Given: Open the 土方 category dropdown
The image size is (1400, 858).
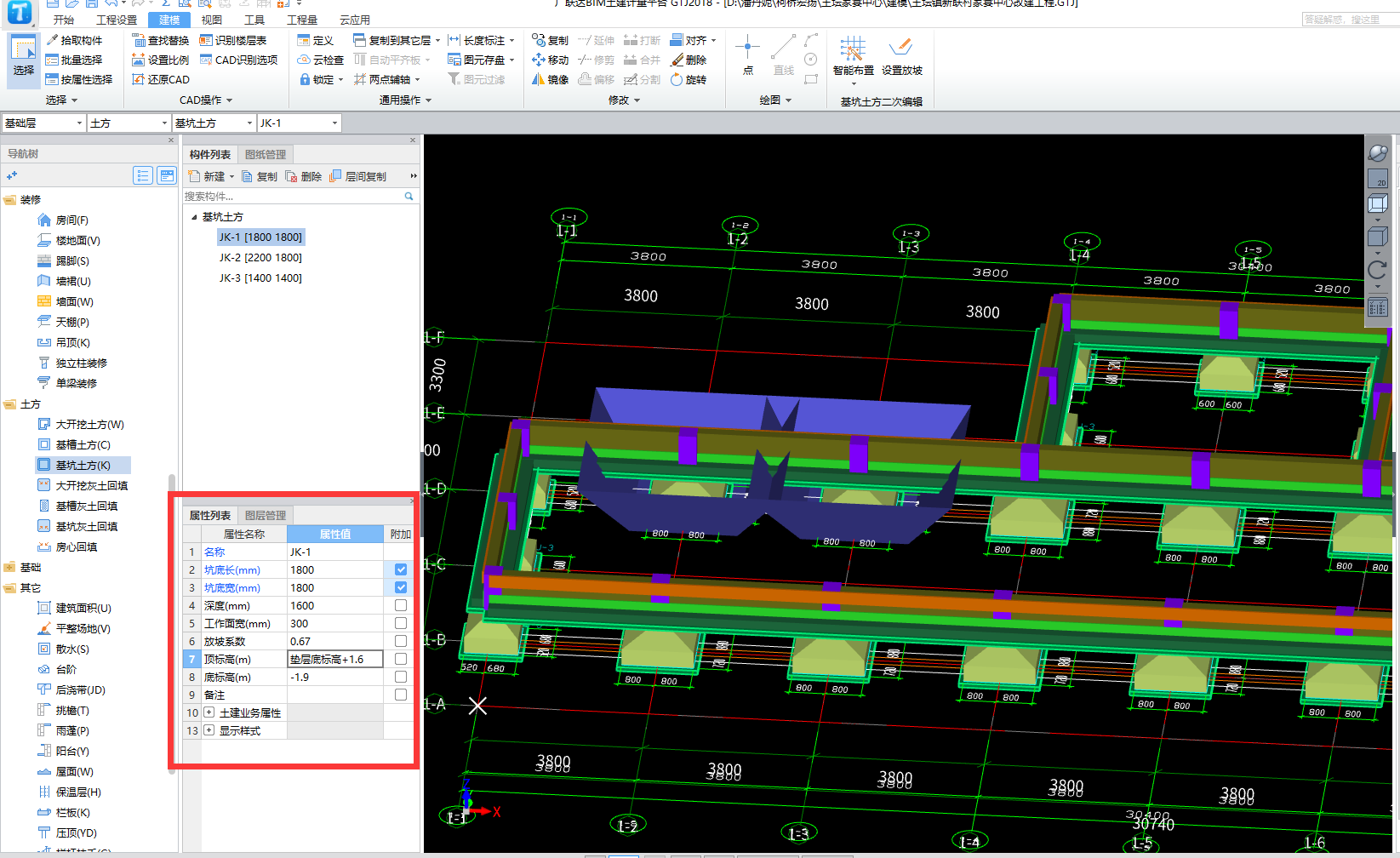Looking at the screenshot, I should [129, 123].
